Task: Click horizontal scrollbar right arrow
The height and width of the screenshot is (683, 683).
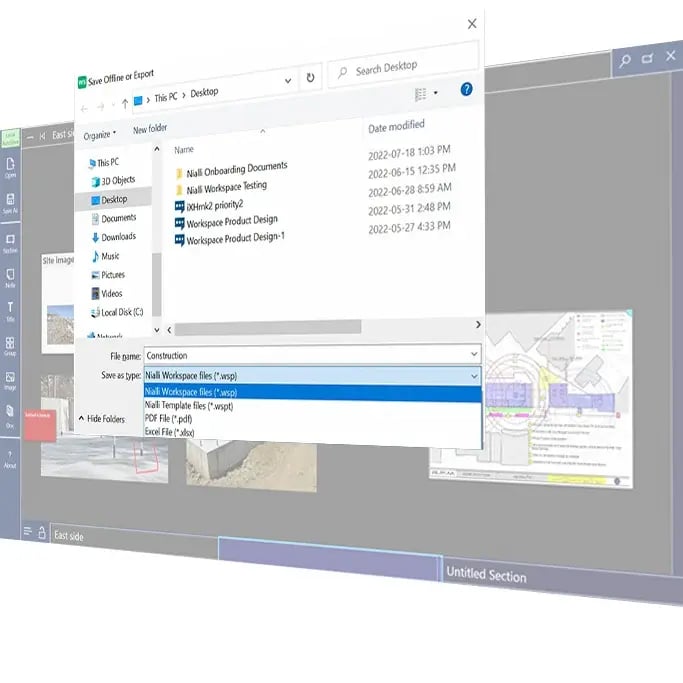Action: pyautogui.click(x=478, y=325)
